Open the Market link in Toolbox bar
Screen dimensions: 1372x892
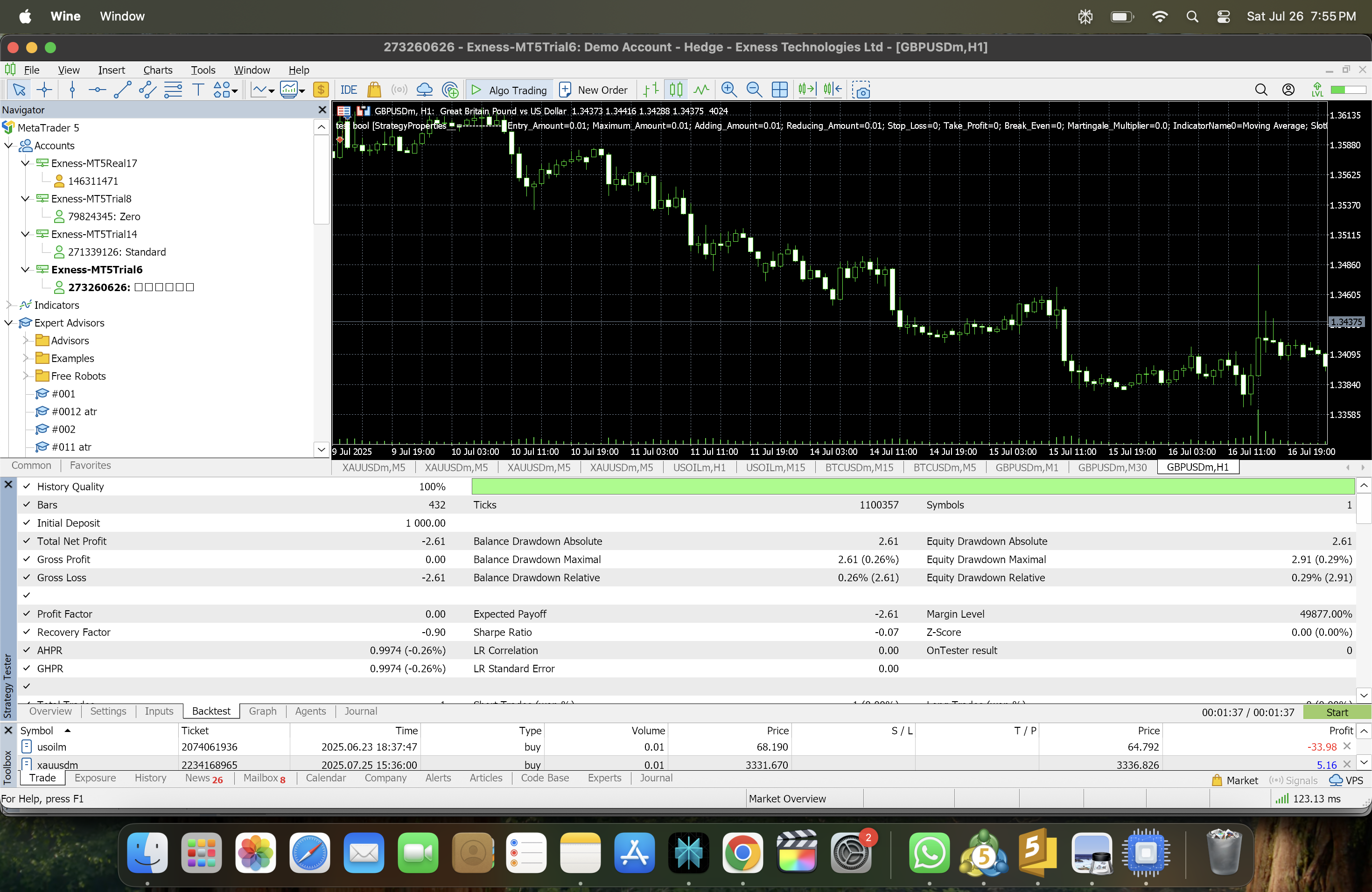pyautogui.click(x=1235, y=780)
